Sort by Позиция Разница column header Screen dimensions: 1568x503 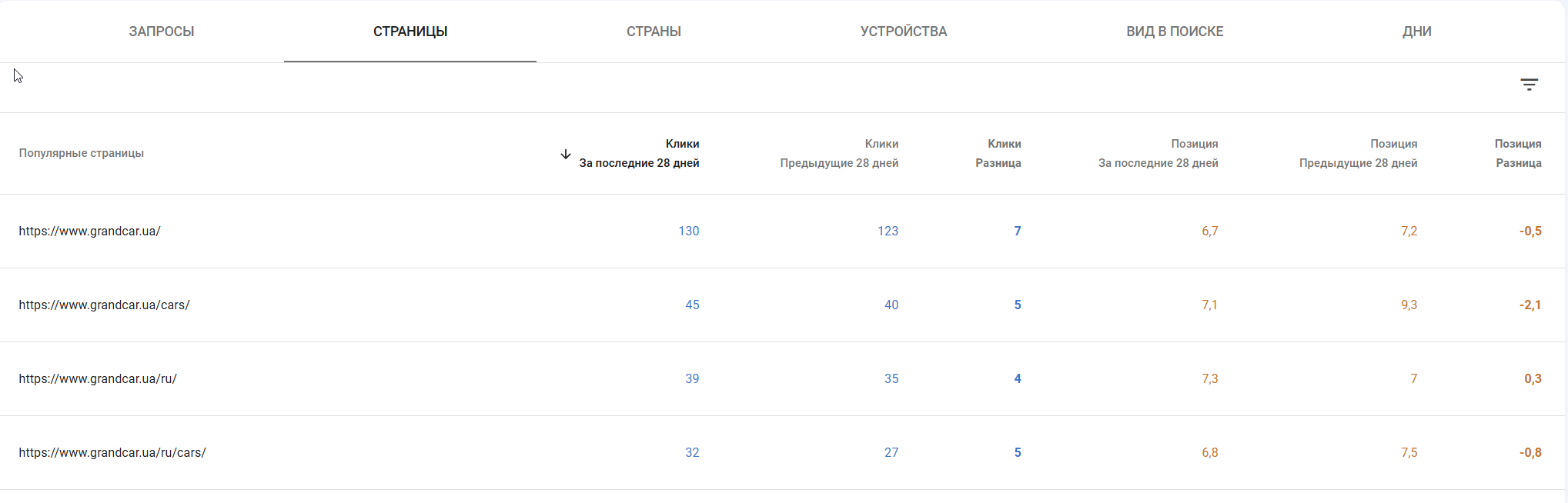point(1518,154)
